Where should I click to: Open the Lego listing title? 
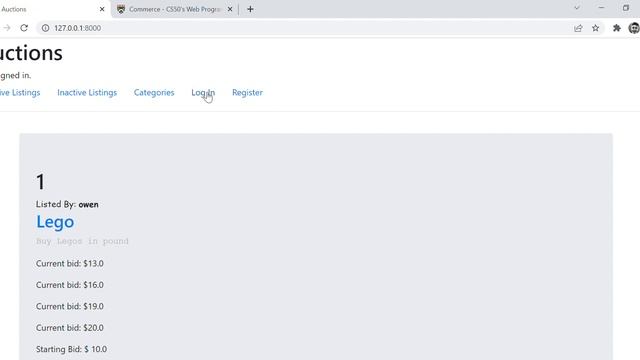click(55, 222)
